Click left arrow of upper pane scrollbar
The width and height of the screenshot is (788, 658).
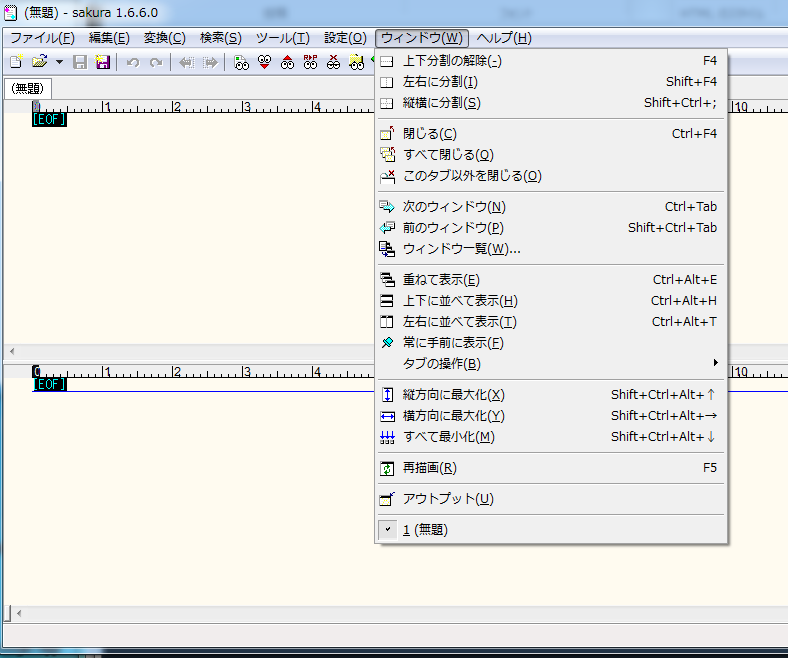coord(12,351)
